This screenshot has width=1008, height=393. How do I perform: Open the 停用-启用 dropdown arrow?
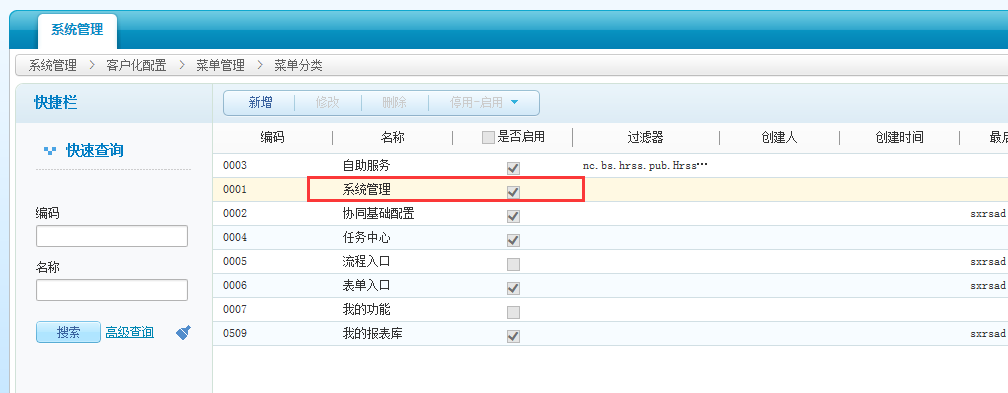coord(514,102)
